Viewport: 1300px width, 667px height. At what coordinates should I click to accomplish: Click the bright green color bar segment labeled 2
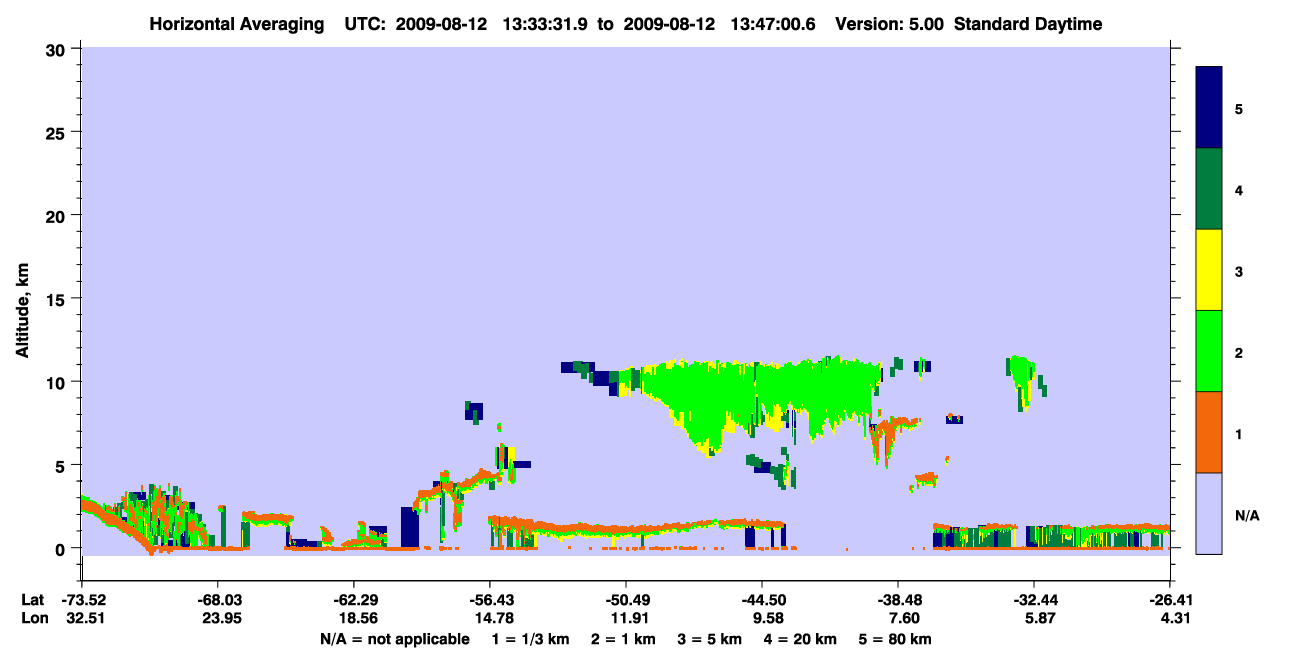(x=1209, y=351)
